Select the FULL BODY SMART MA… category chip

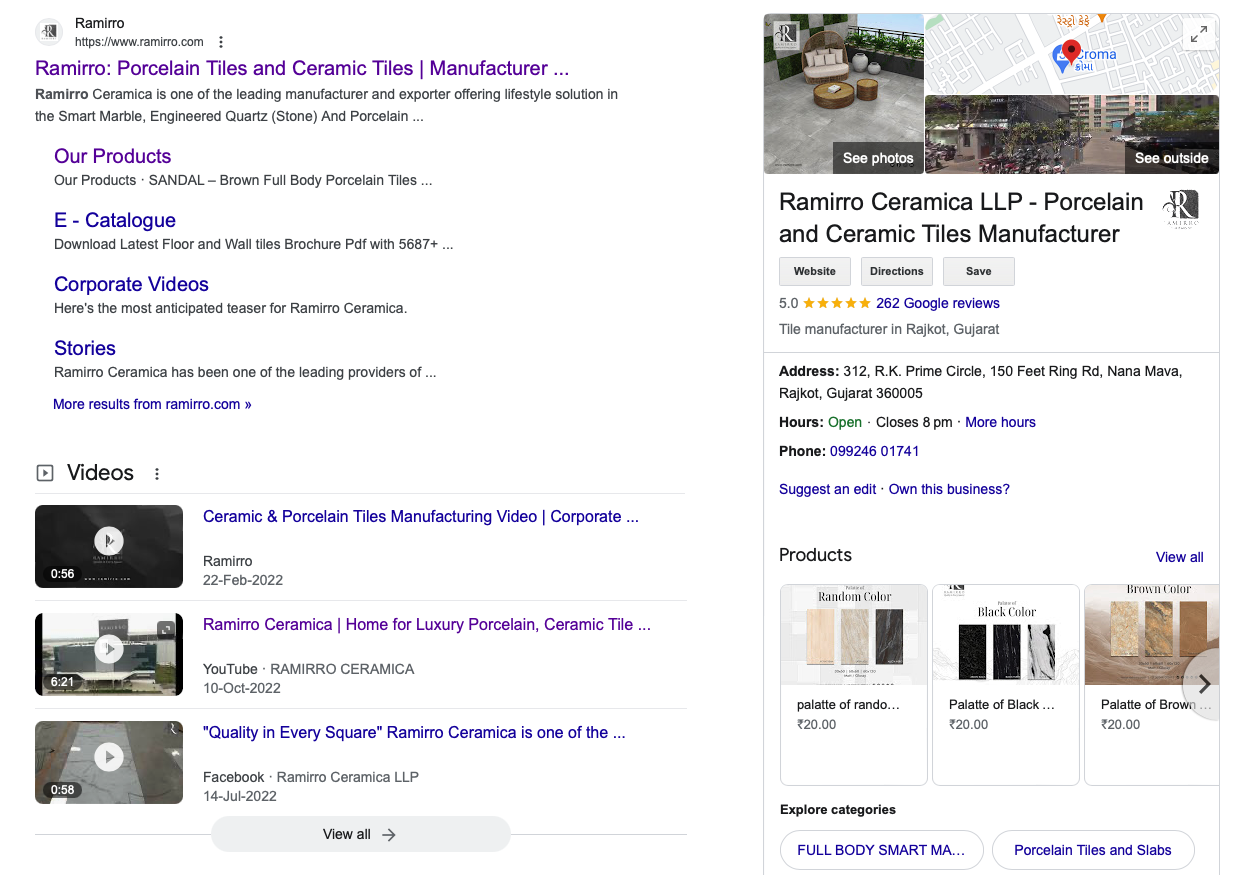881,850
